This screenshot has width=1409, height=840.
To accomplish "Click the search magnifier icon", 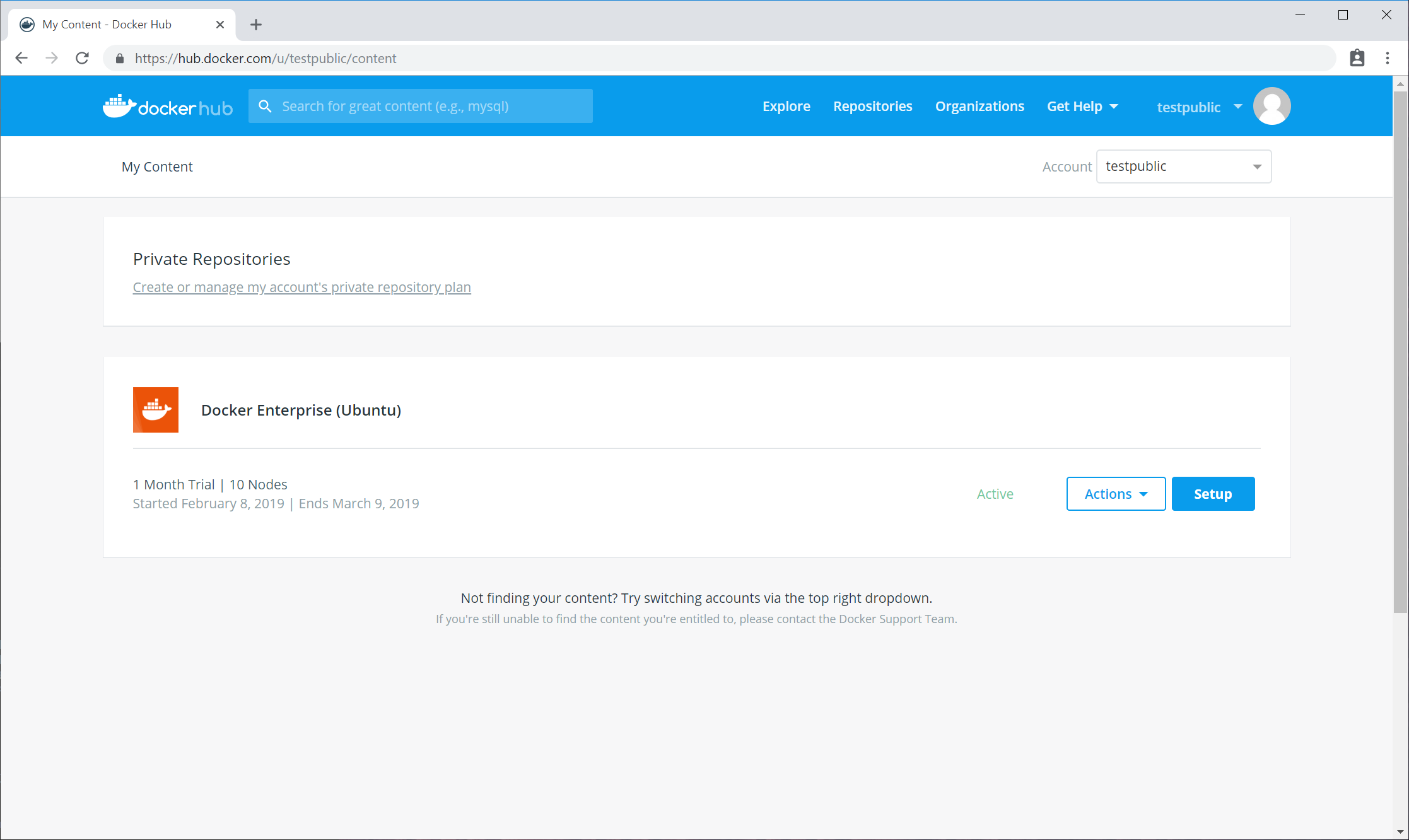I will (x=265, y=106).
